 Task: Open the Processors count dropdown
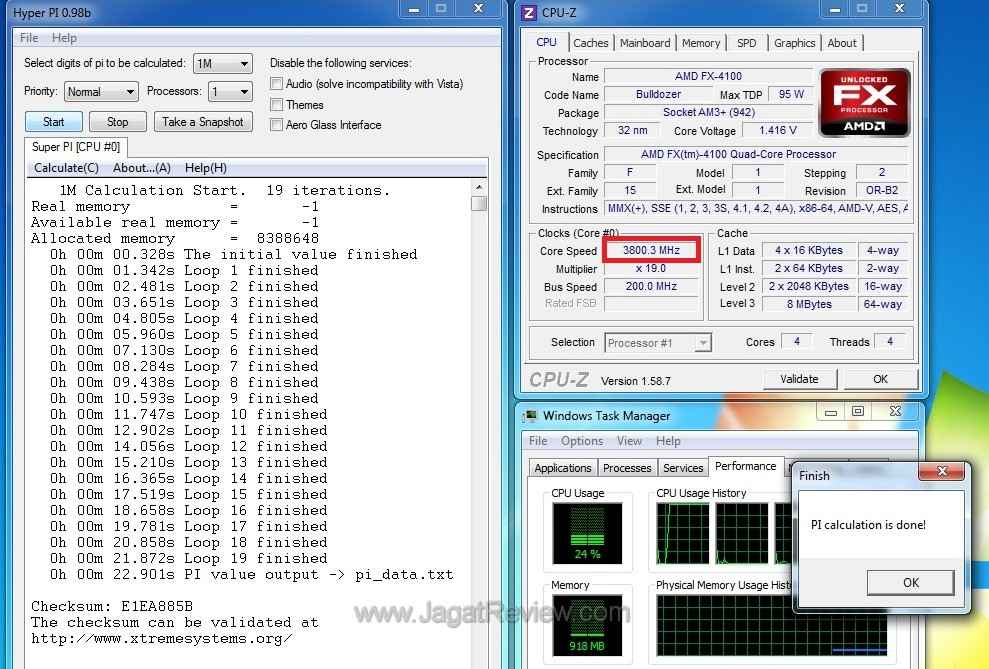[229, 92]
